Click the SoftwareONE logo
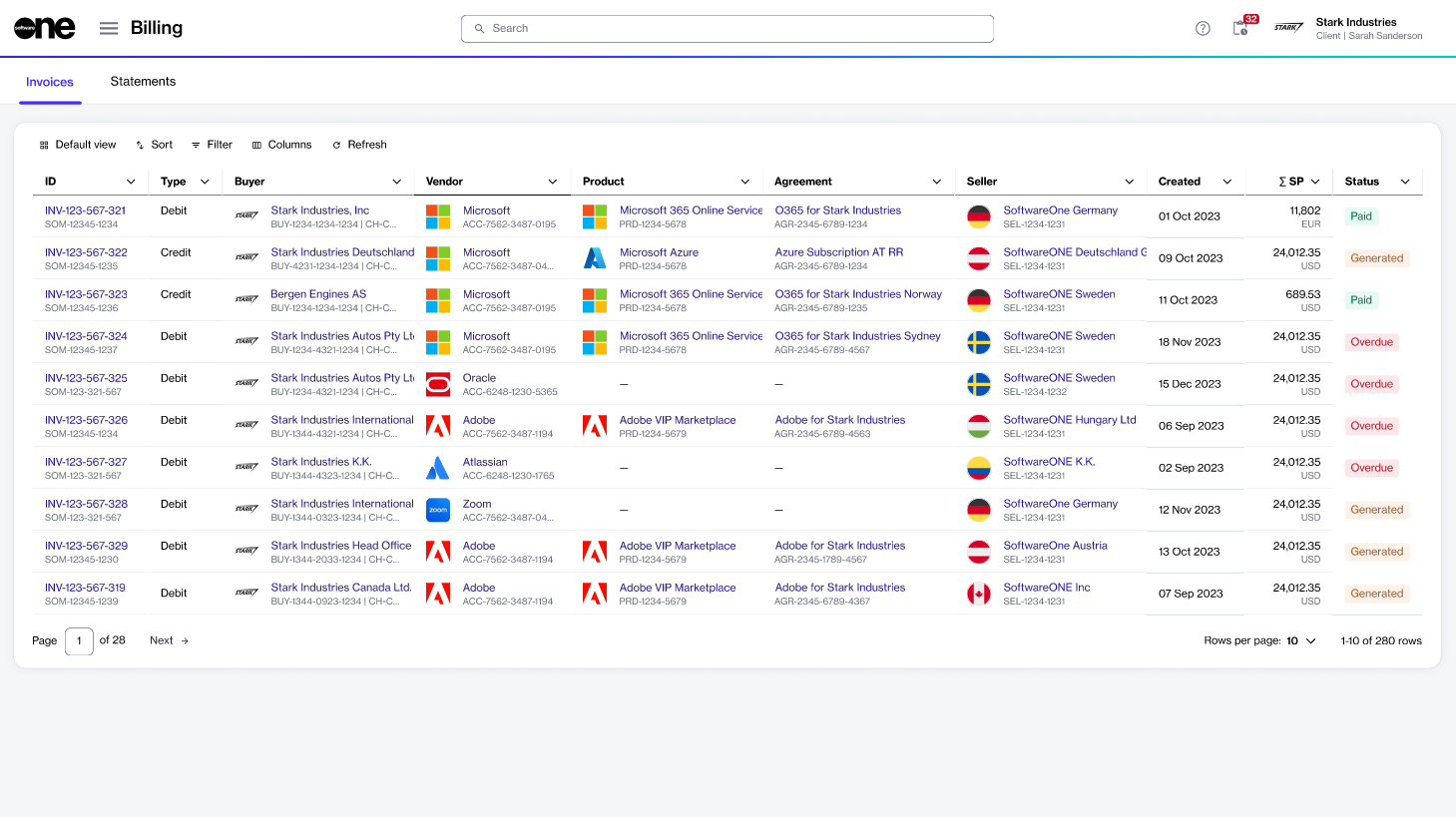 (45, 28)
